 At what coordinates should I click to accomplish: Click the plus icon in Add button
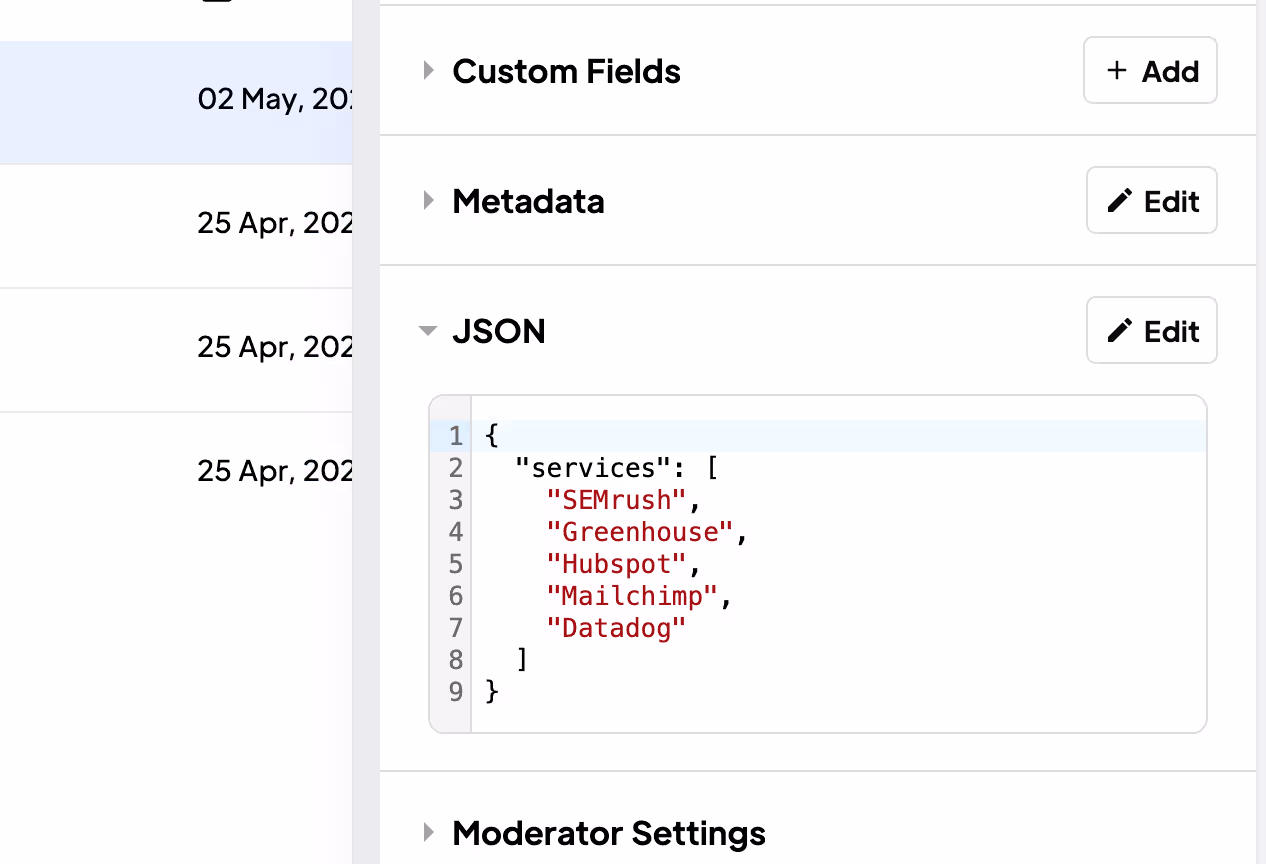tap(1116, 71)
